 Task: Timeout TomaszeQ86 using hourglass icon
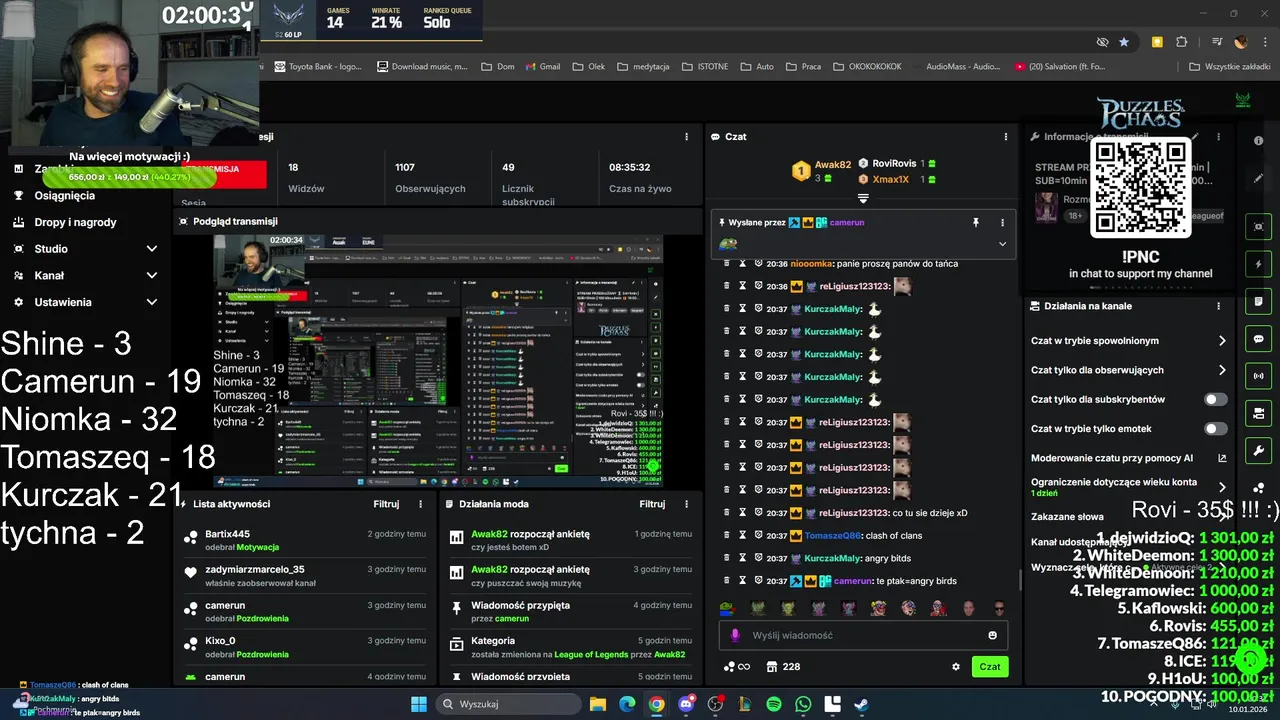743,536
